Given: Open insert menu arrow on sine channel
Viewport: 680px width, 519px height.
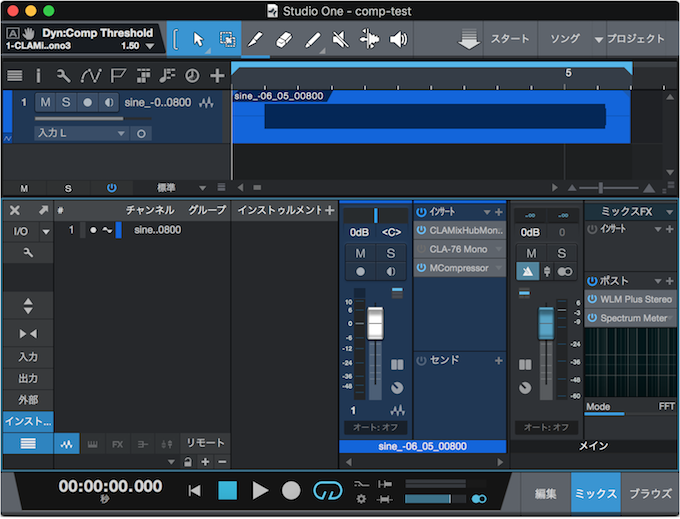Looking at the screenshot, I should pyautogui.click(x=487, y=212).
